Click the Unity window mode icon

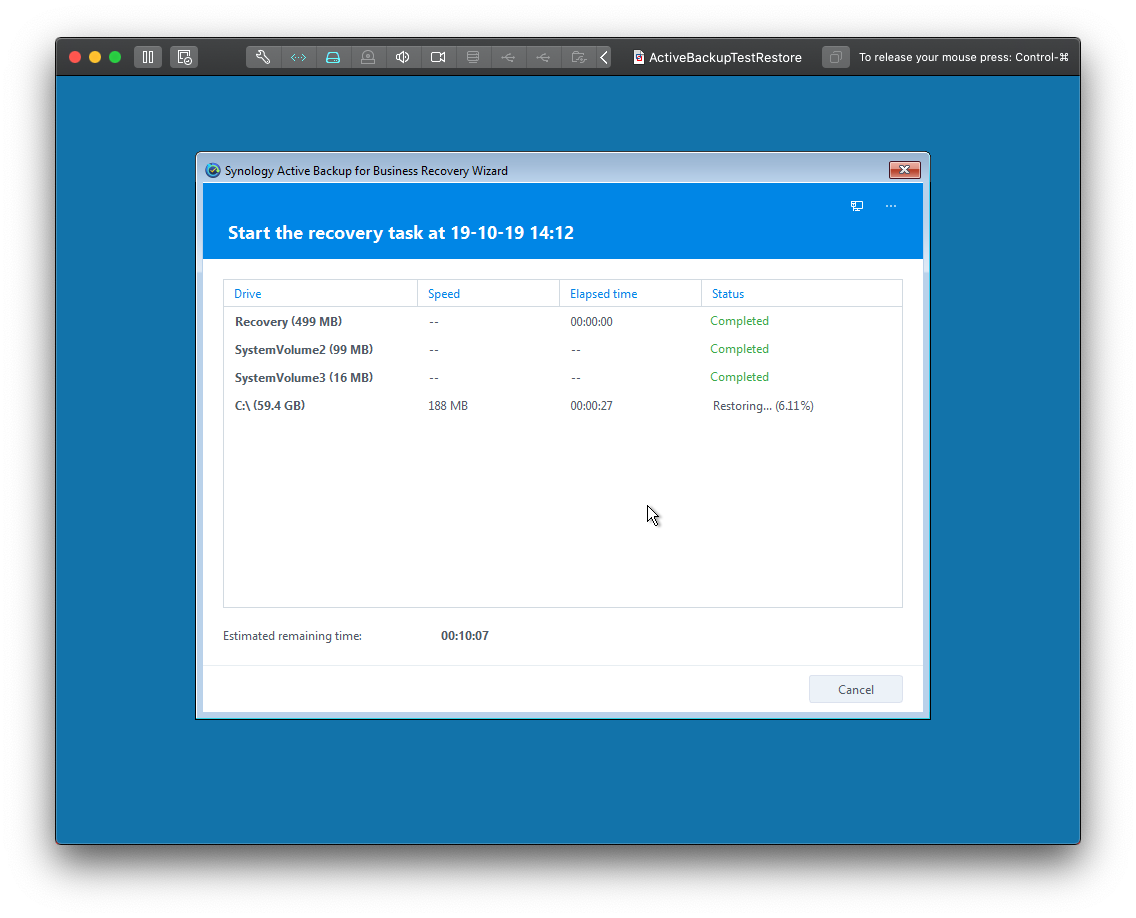(835, 57)
